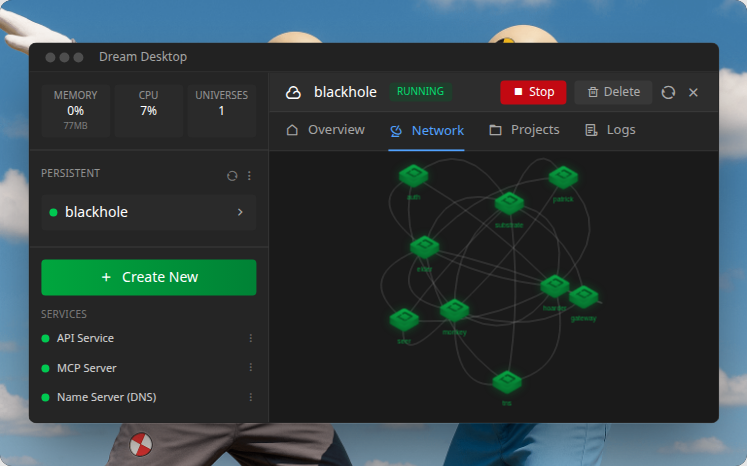The image size is (747, 466).
Task: Close the blackhole detail panel
Action: (x=693, y=92)
